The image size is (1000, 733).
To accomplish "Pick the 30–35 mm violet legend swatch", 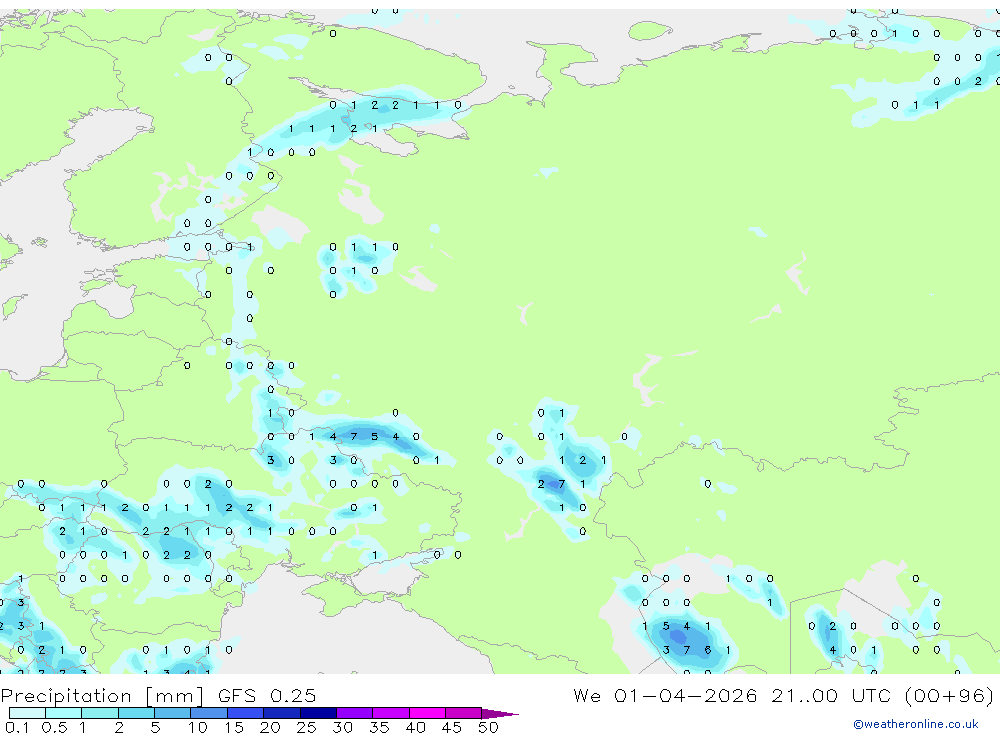I will tap(355, 713).
